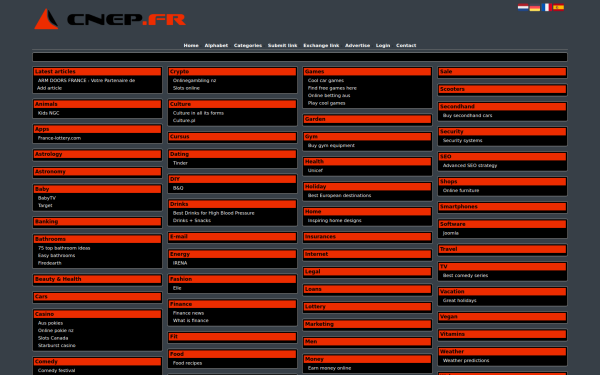Open the Beauty & Health category
The image size is (600, 375).
click(x=97, y=279)
